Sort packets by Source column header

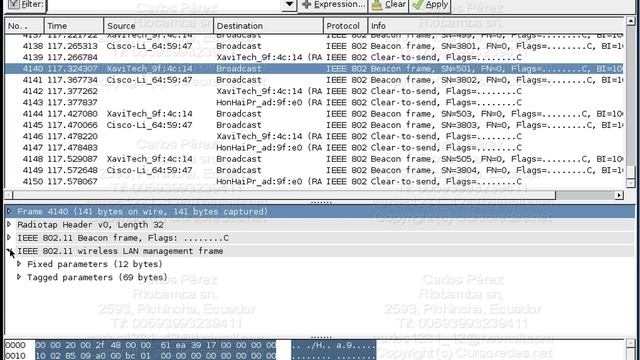coord(159,26)
